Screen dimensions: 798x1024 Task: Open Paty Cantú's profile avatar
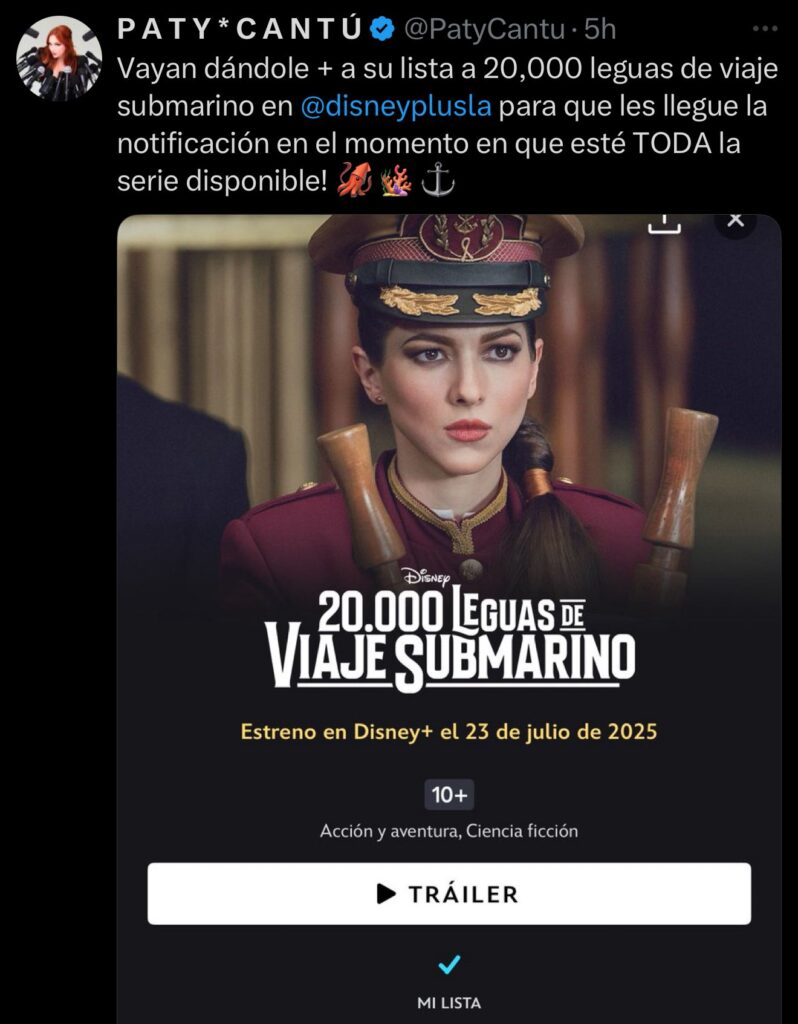pos(59,58)
